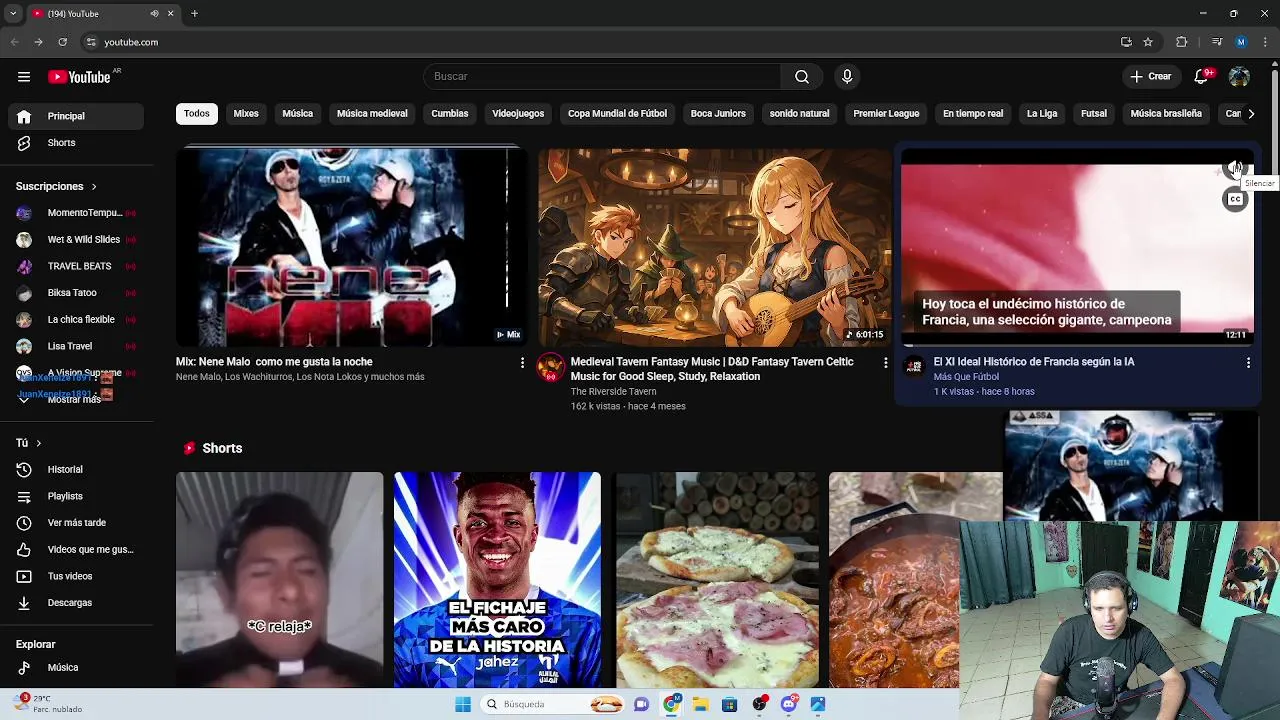Open the Nene Malo mix thumbnail
Screen dimensions: 1280x720
pos(352,247)
